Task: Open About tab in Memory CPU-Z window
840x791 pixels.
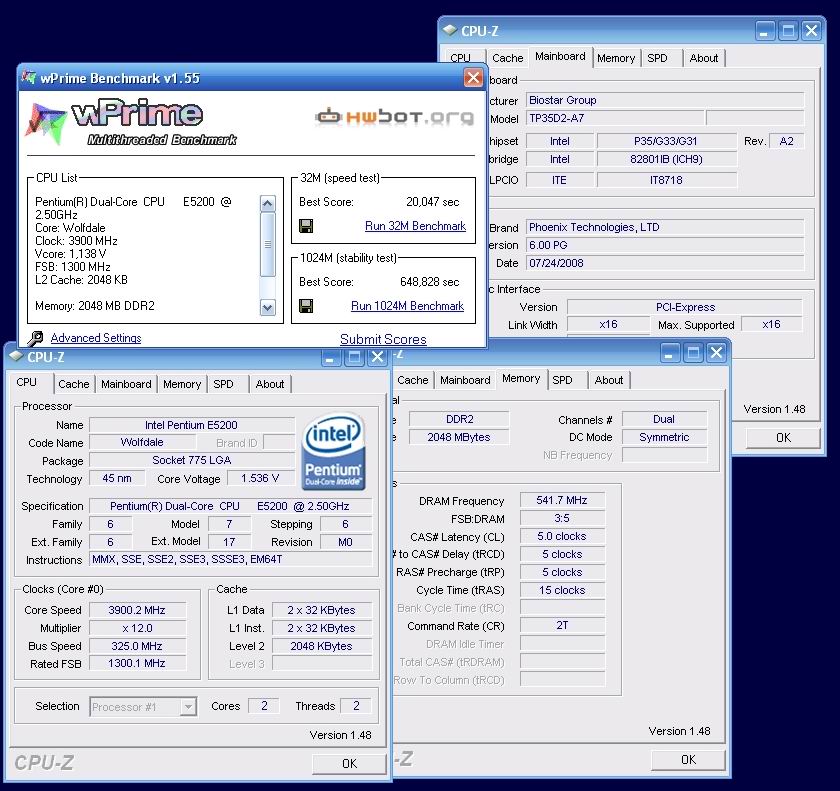Action: pos(609,380)
